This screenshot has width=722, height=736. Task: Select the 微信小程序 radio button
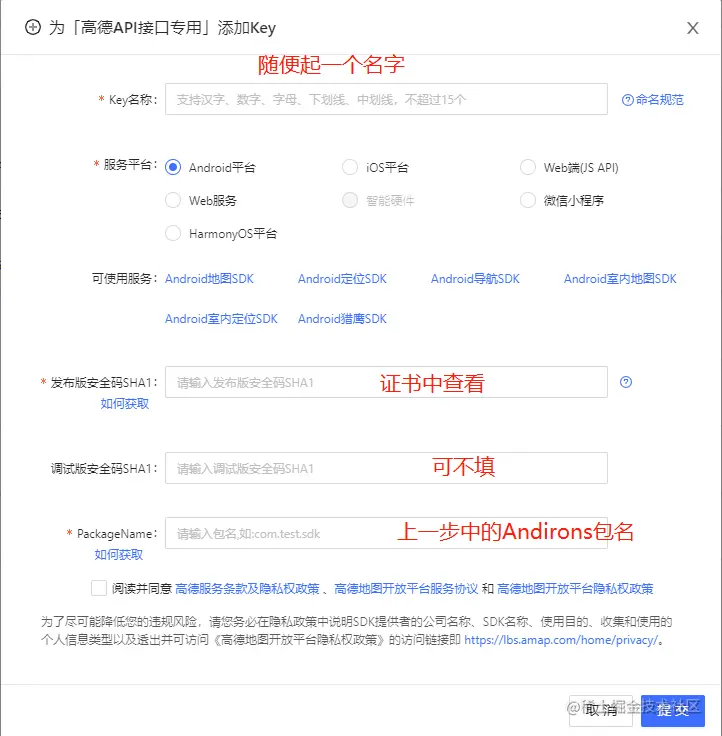[528, 200]
